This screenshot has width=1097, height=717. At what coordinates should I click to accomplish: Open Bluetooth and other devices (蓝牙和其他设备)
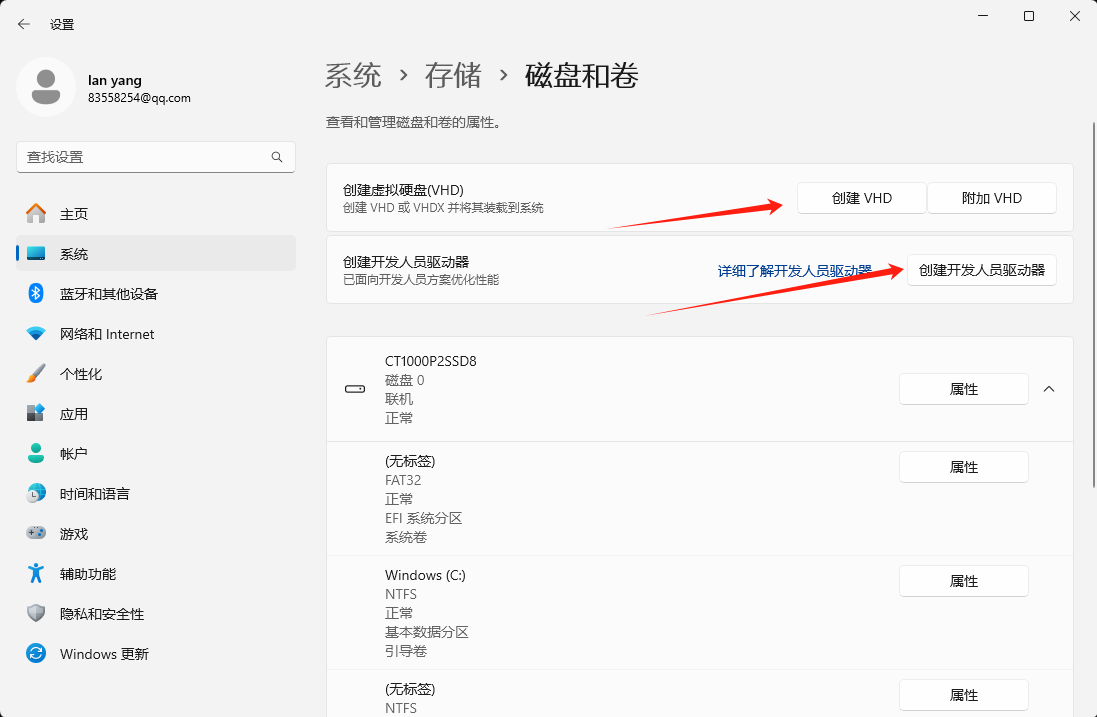click(x=156, y=293)
